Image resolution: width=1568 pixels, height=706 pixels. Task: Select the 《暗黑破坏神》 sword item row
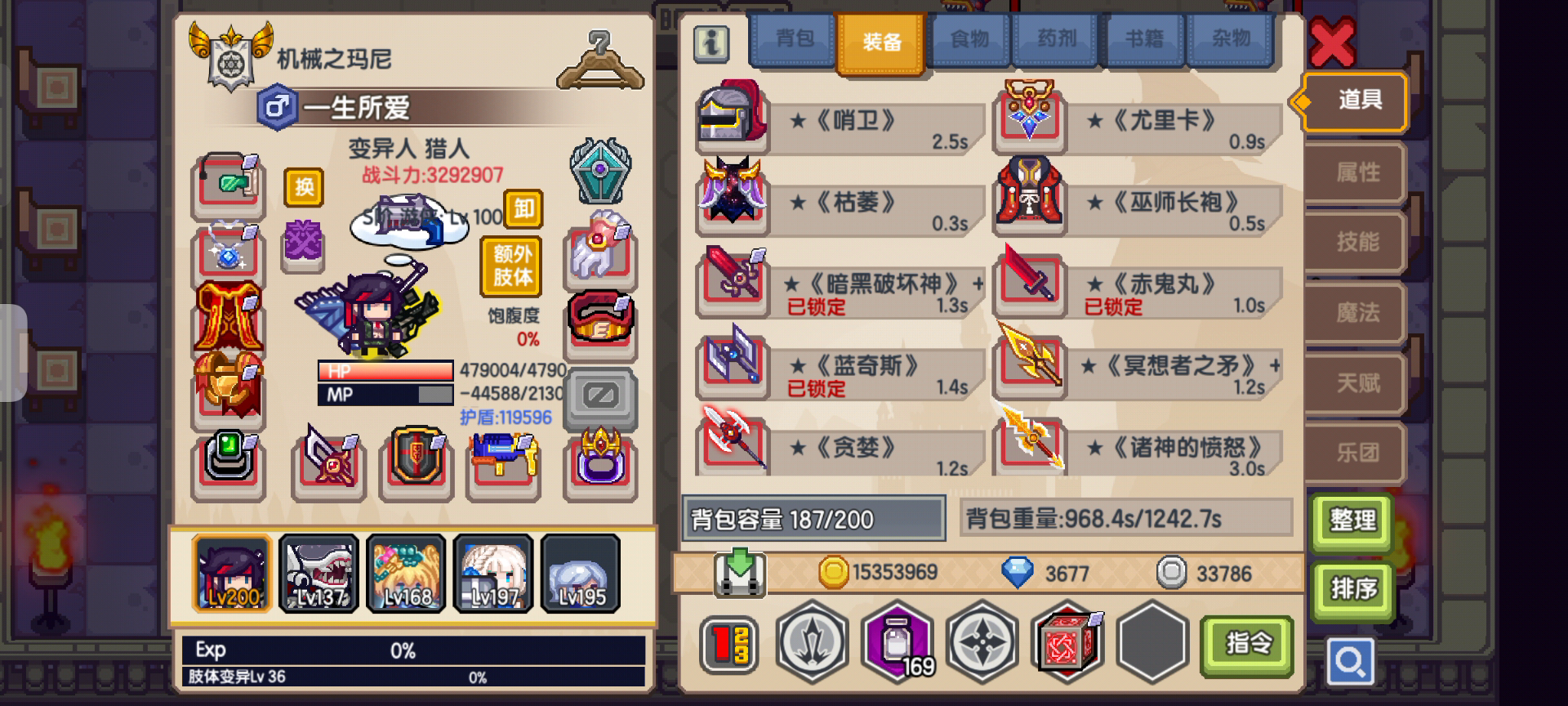point(841,284)
